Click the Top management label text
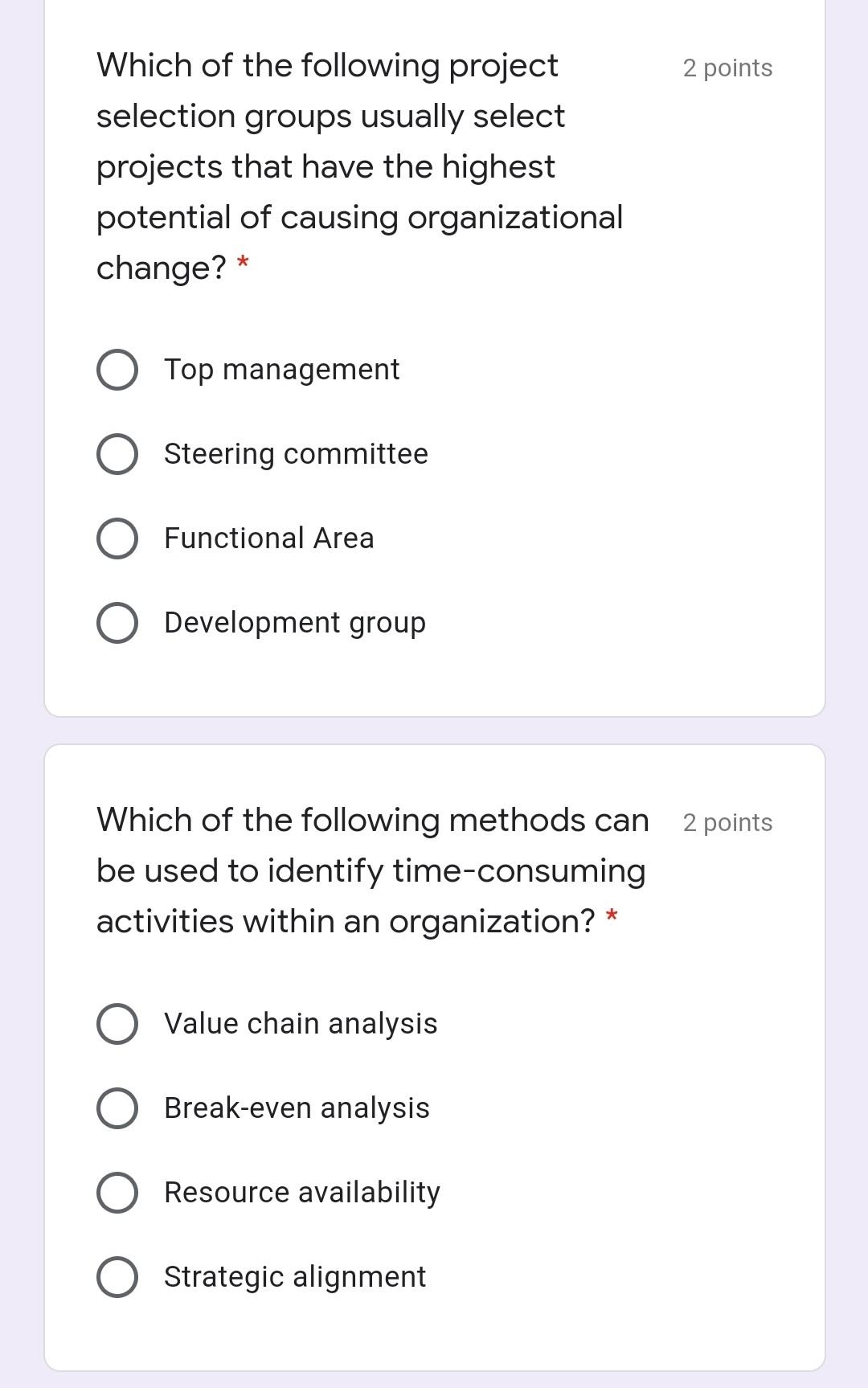Screen dimensions: 868x1388 tap(281, 369)
